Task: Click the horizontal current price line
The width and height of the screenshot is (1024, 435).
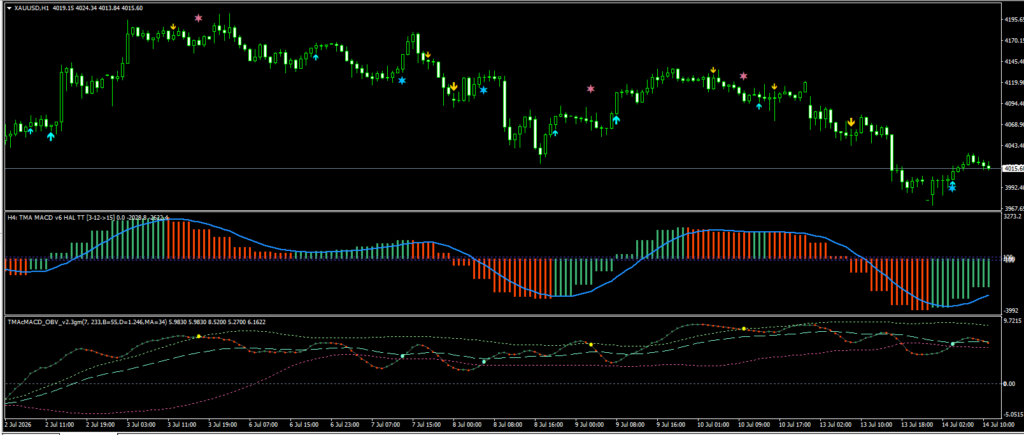Action: pos(502,169)
